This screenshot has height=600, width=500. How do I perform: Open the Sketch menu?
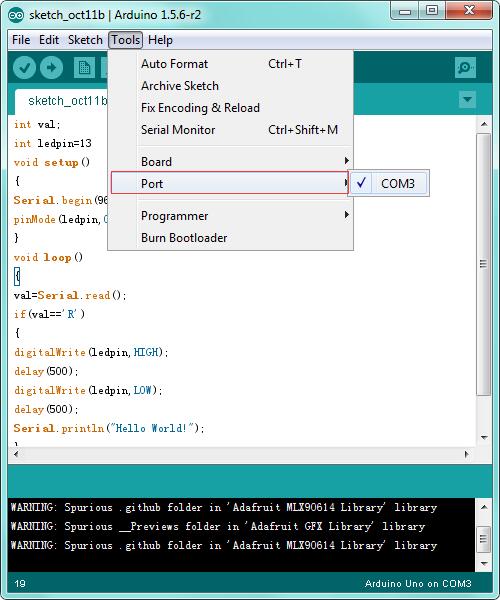coord(85,40)
